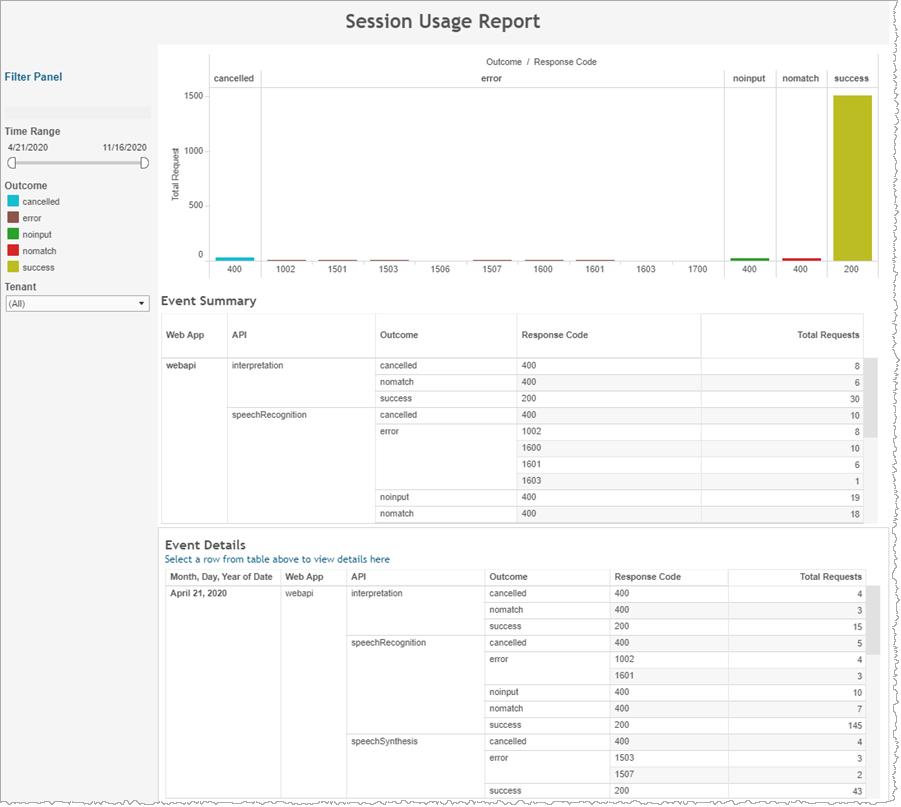Screen dimensions: 901x807
Task: Click the Event Summary vertical scrollbar
Action: tap(870, 397)
